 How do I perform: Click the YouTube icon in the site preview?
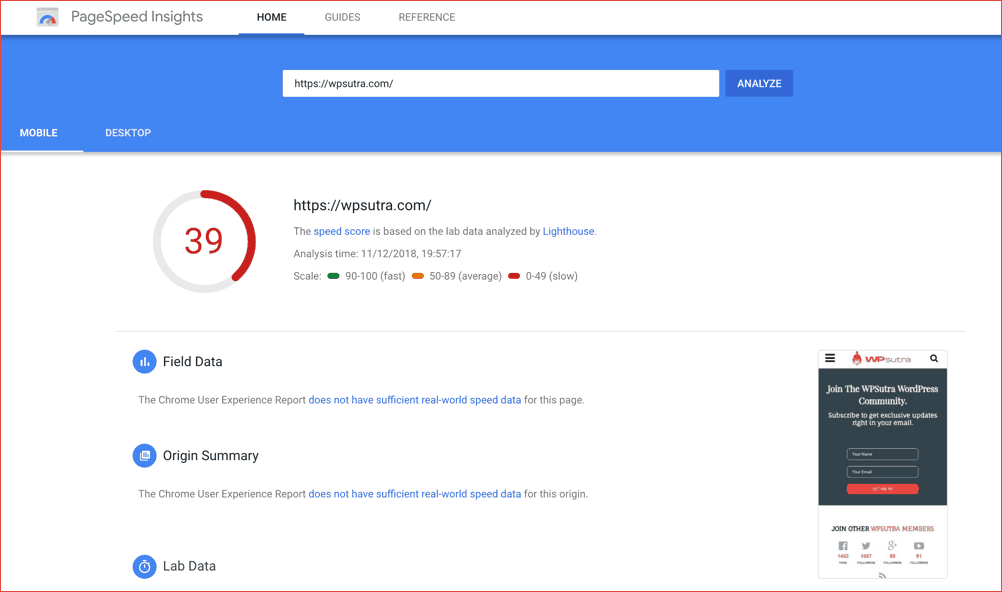pos(918,546)
